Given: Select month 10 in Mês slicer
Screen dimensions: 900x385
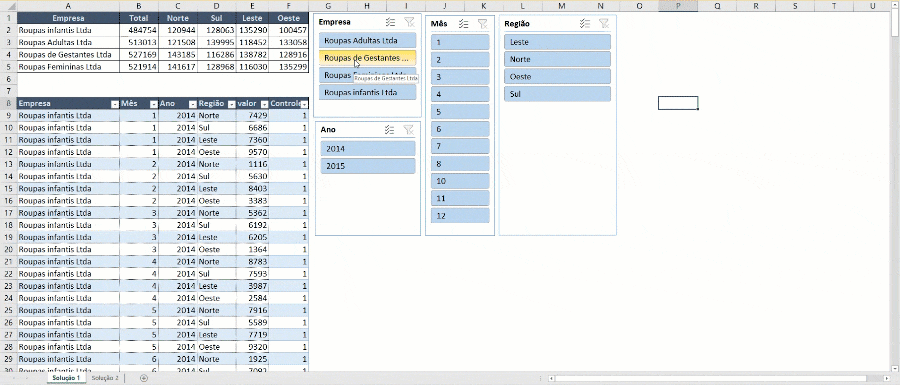Looking at the screenshot, I should click(460, 181).
